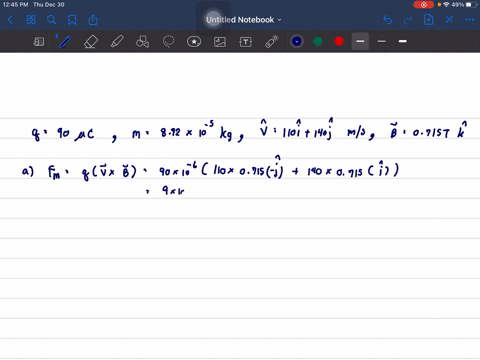Choose the red pen color
480x360 pixels.
click(x=339, y=41)
